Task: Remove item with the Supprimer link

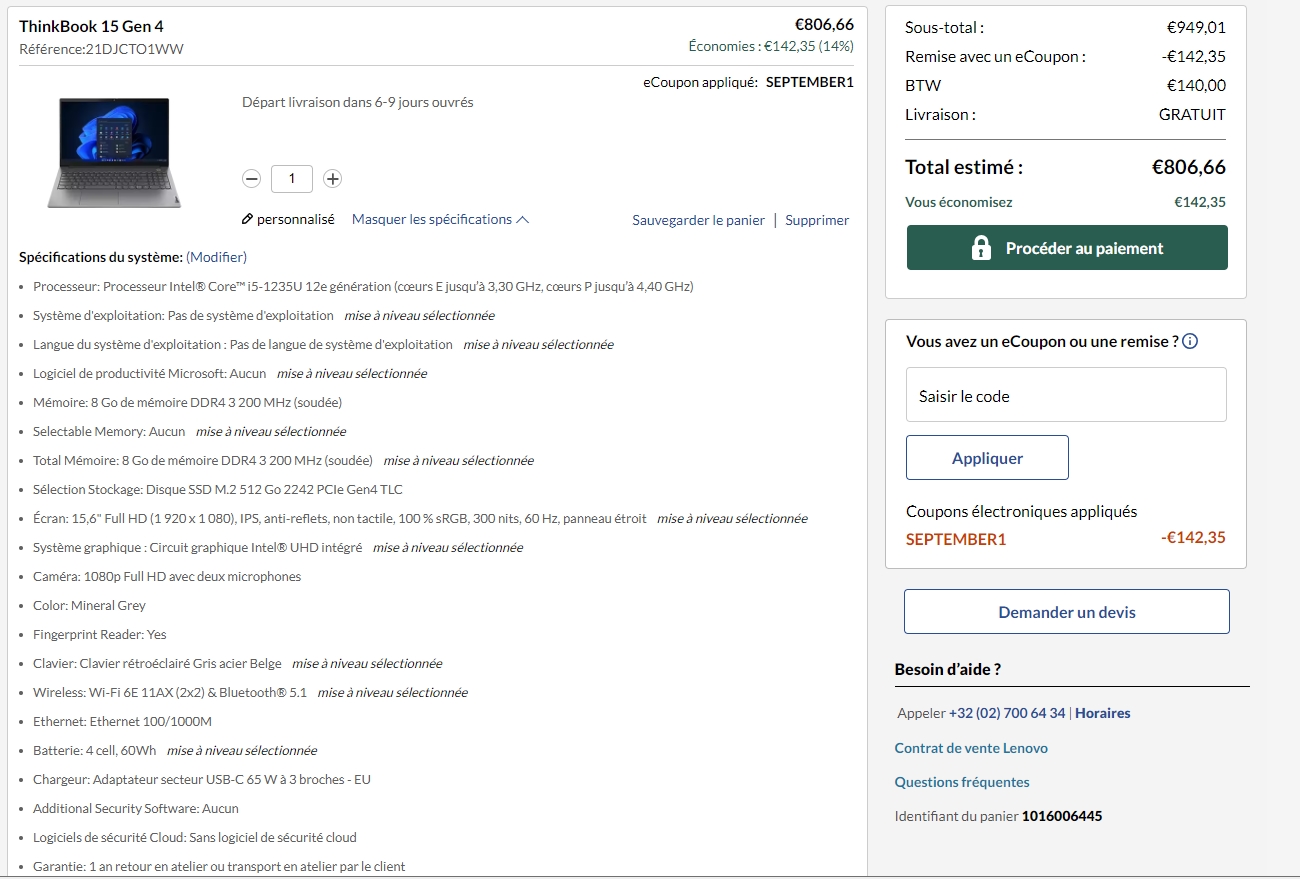Action: pos(817,220)
